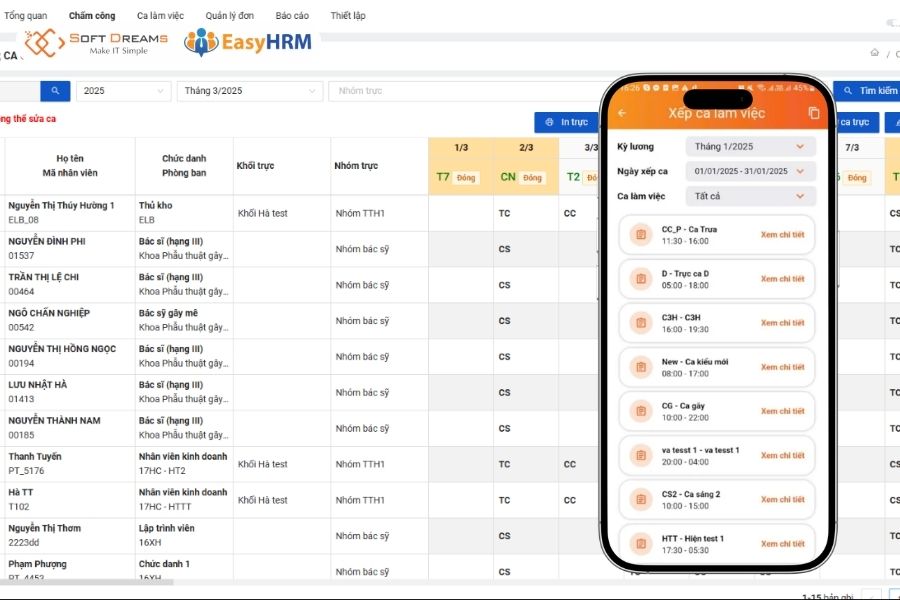Tap the clipboard icon of D - Trực ca D

coord(641,278)
